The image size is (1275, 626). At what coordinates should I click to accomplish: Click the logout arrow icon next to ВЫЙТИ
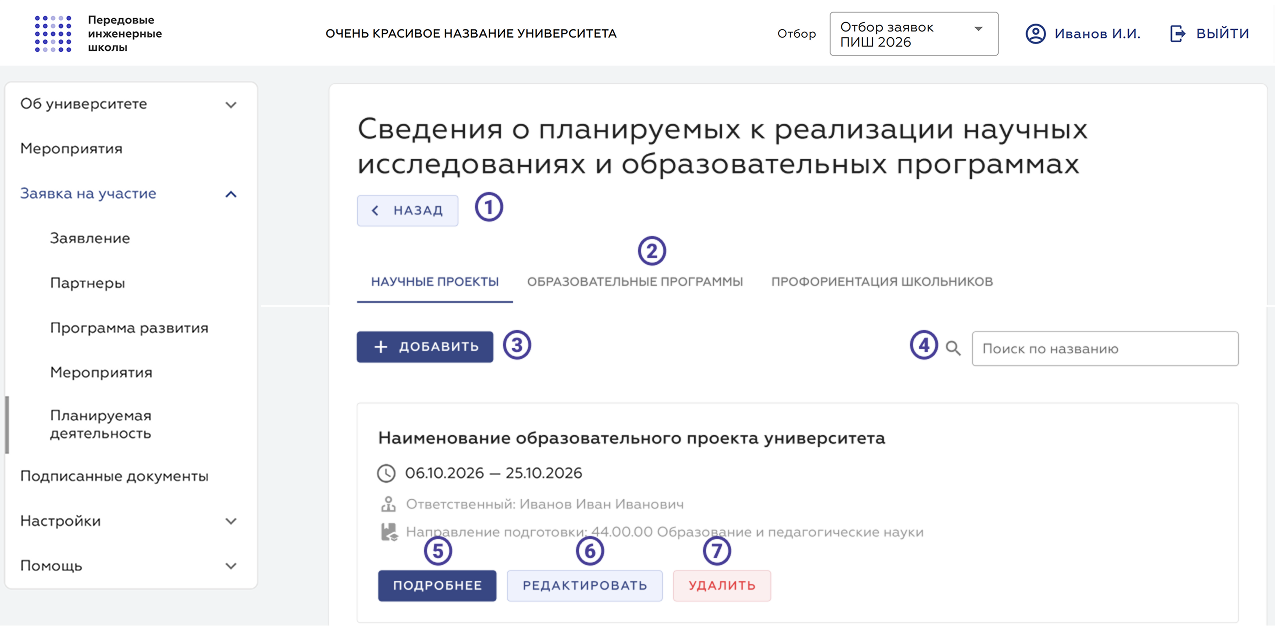pos(1178,34)
